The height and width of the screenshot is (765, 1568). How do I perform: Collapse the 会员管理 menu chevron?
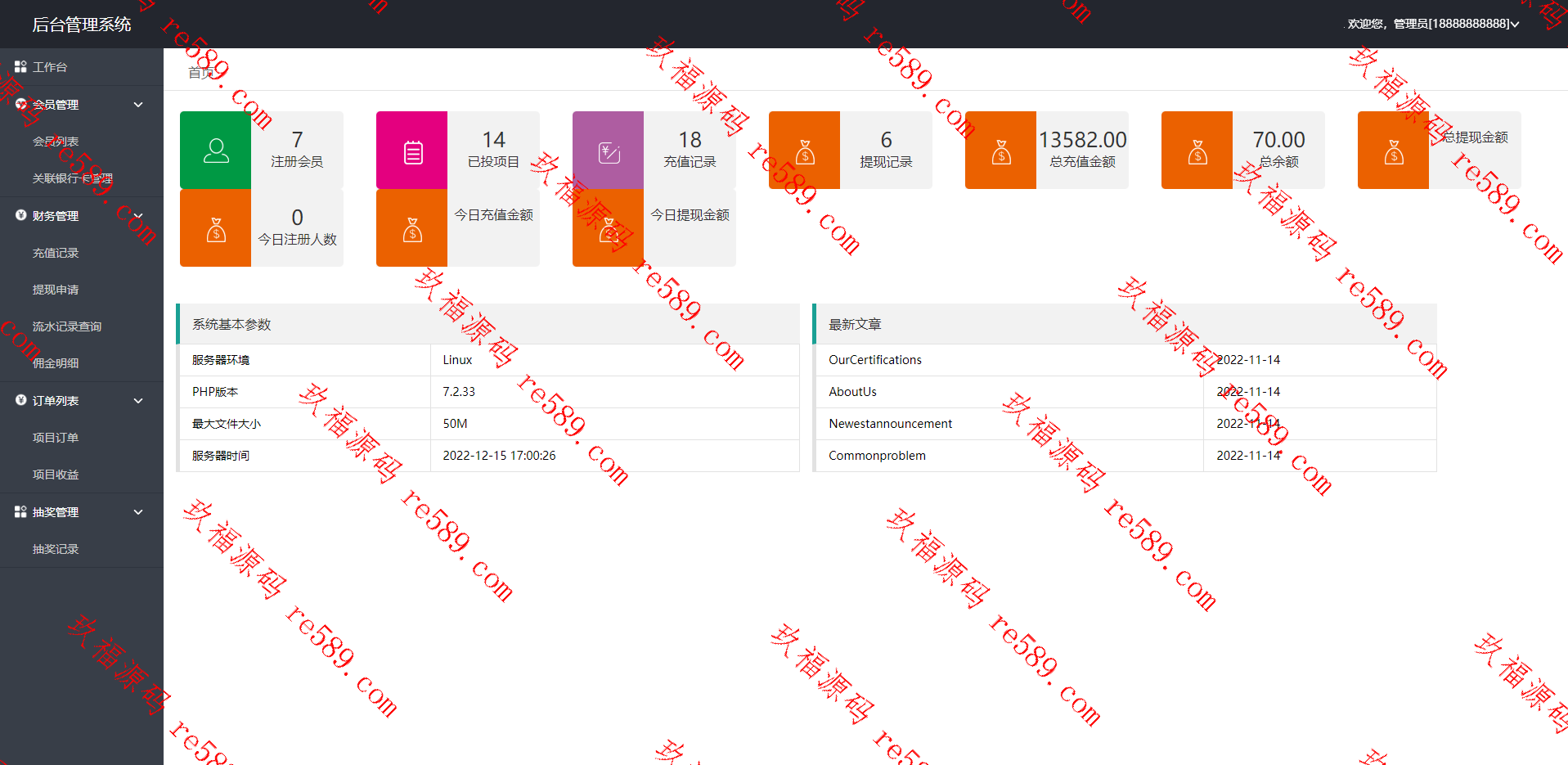pos(138,105)
